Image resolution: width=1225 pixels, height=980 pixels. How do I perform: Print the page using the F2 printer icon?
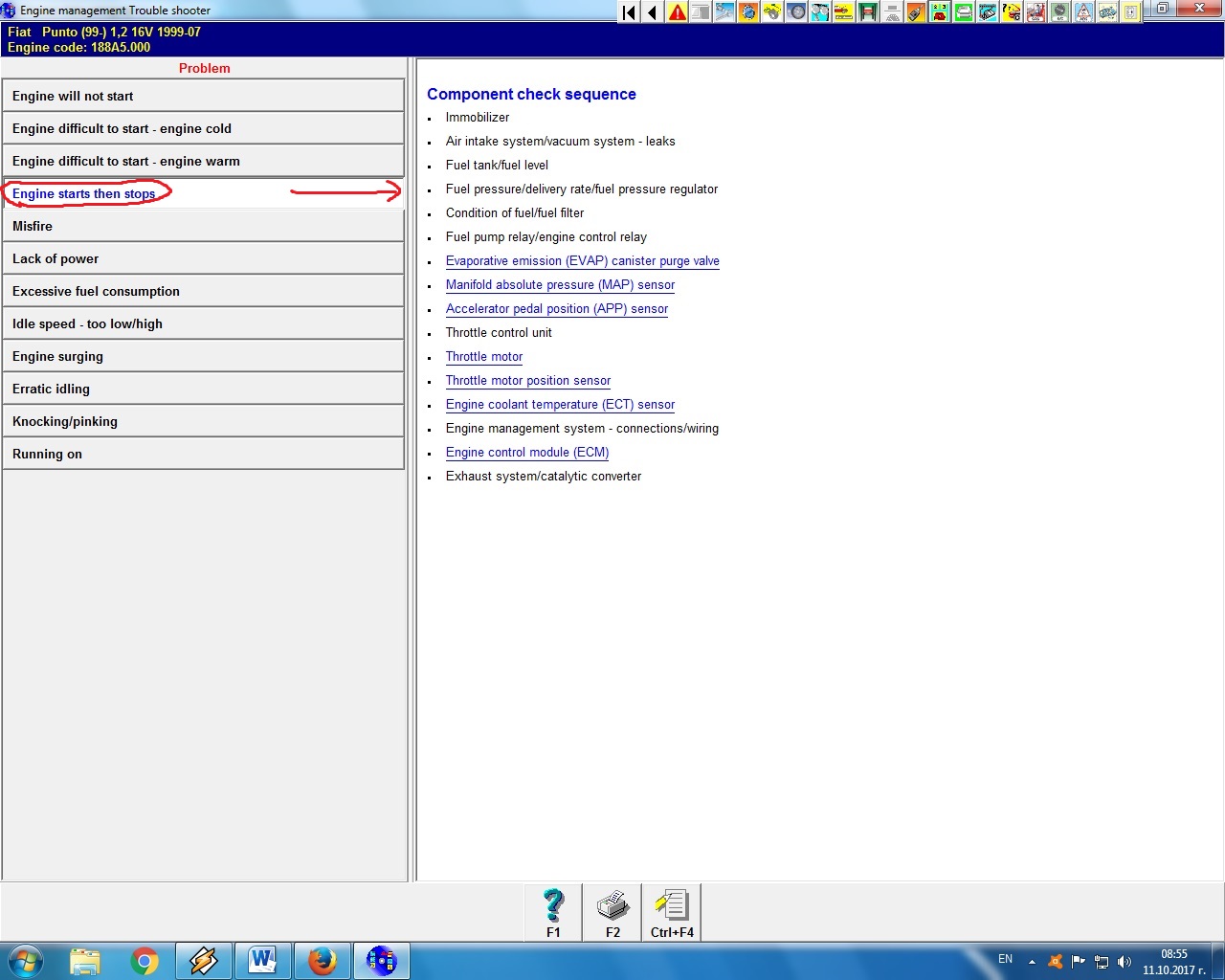612,912
